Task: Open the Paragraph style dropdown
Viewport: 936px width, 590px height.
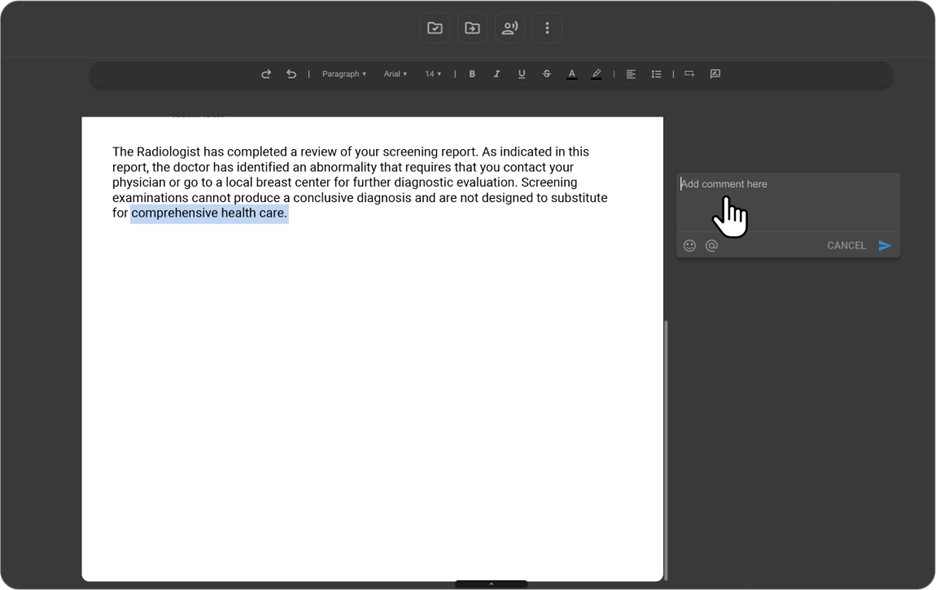Action: pyautogui.click(x=344, y=74)
